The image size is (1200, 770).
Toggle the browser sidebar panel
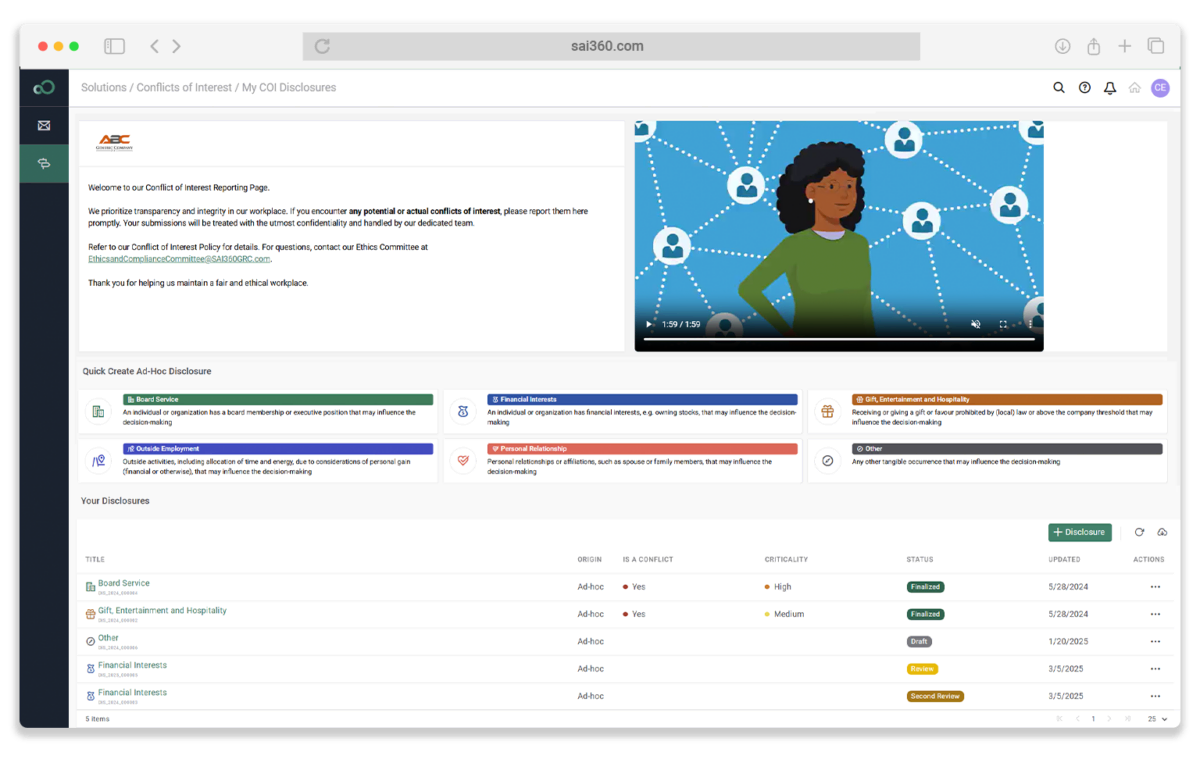tap(114, 46)
